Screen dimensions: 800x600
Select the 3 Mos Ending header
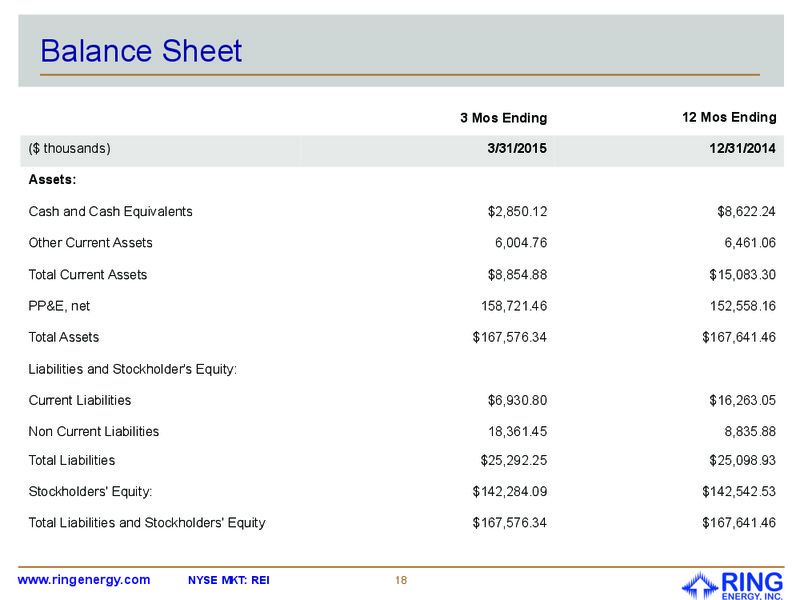[x=504, y=118]
